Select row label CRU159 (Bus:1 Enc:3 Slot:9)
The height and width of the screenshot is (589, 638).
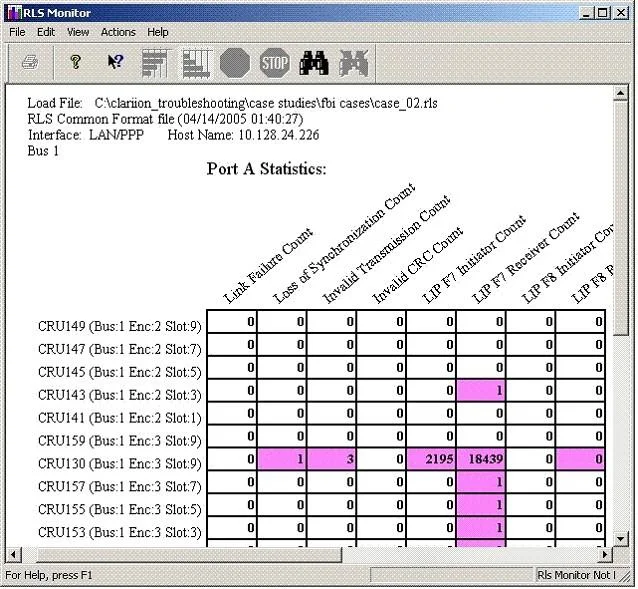pyautogui.click(x=120, y=441)
